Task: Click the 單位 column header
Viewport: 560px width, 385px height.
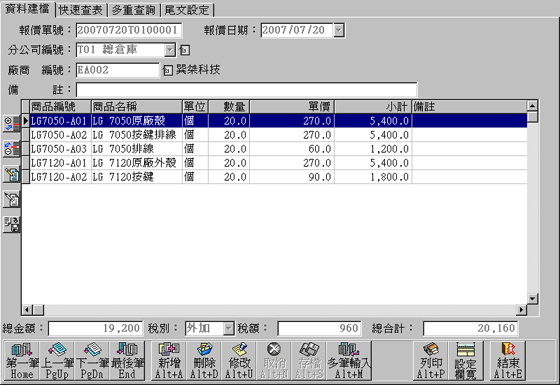Action: 195,106
